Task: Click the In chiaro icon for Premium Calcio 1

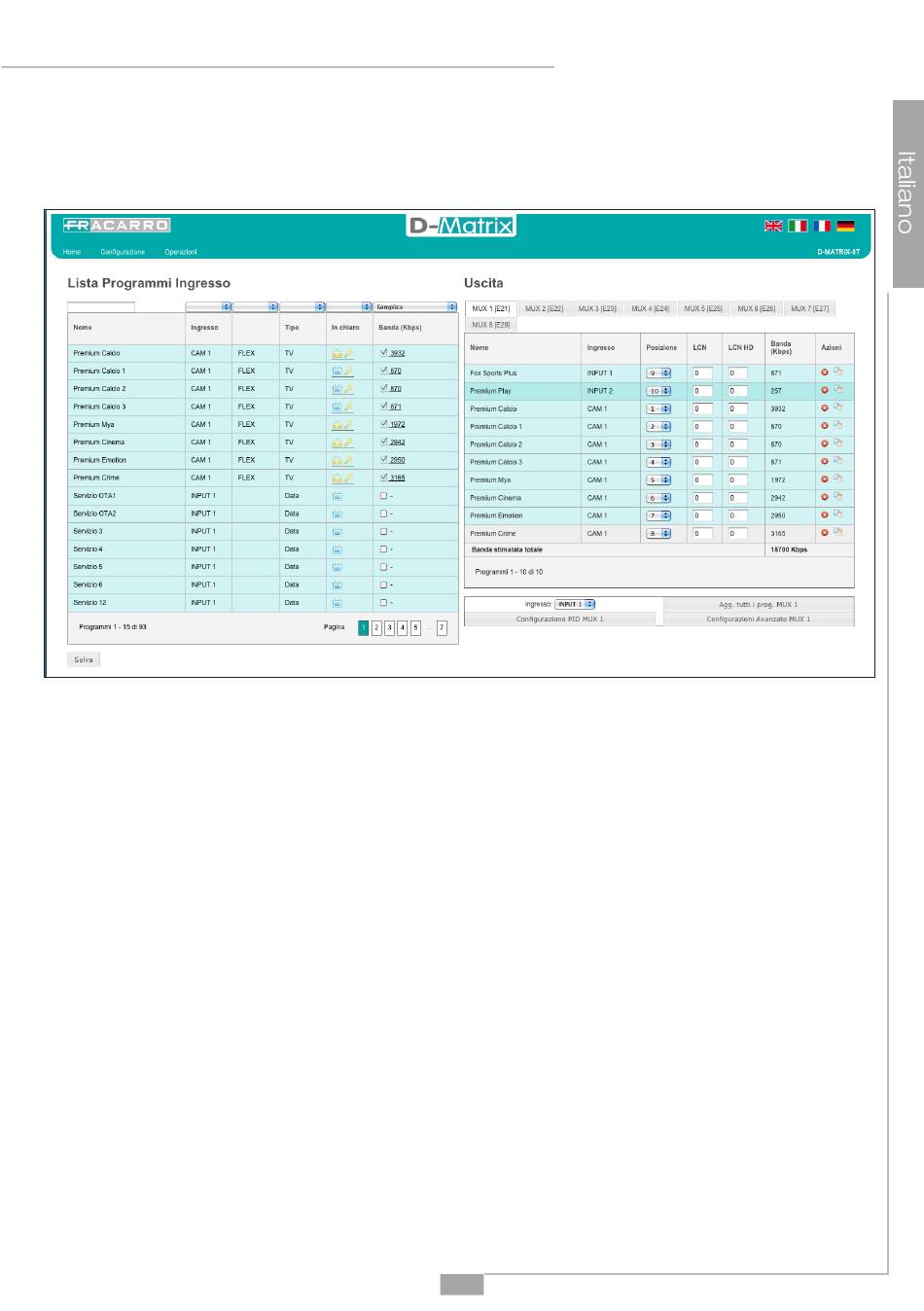Action: (342, 372)
